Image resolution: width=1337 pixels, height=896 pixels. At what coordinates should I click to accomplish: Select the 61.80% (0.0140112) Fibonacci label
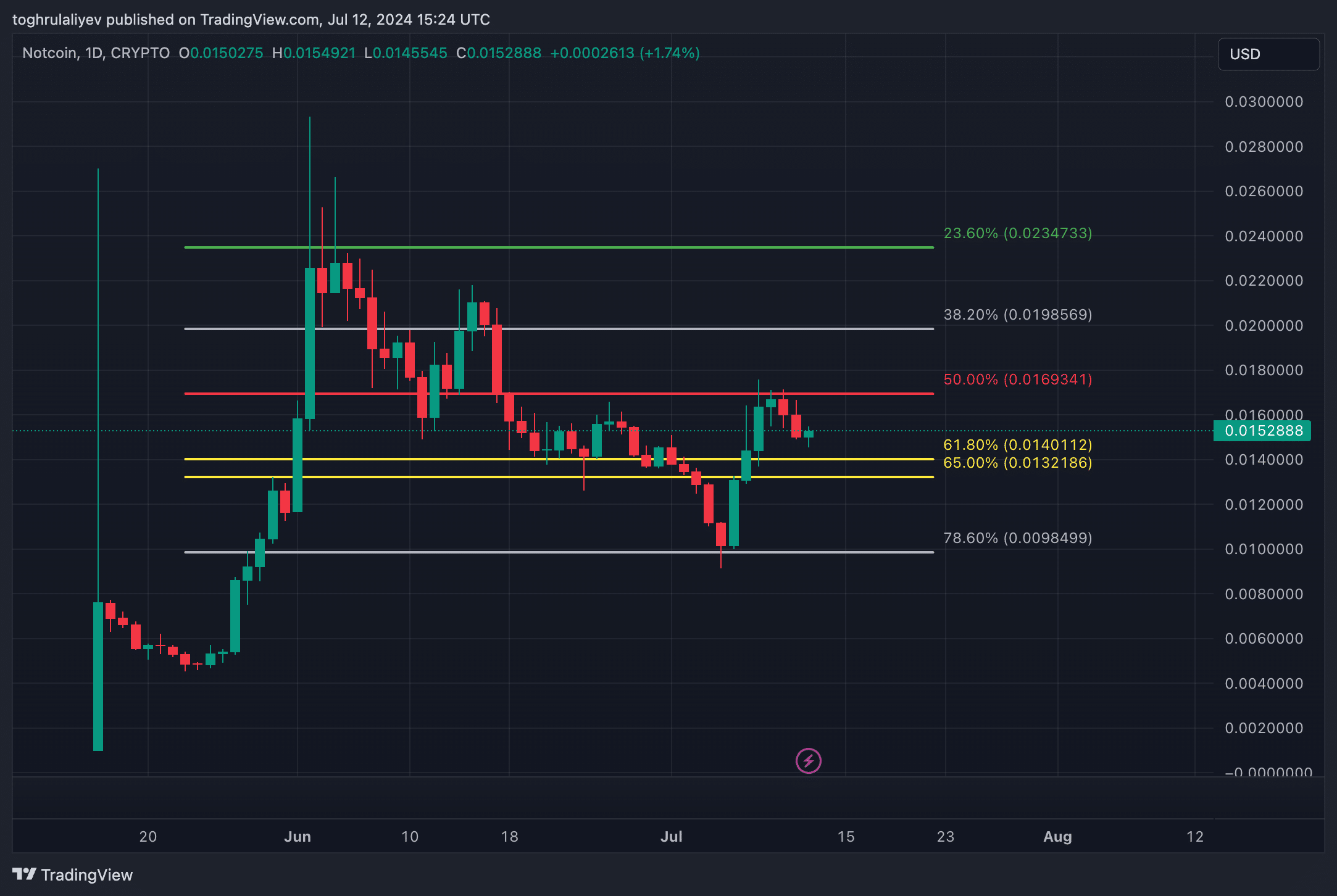pos(1018,445)
